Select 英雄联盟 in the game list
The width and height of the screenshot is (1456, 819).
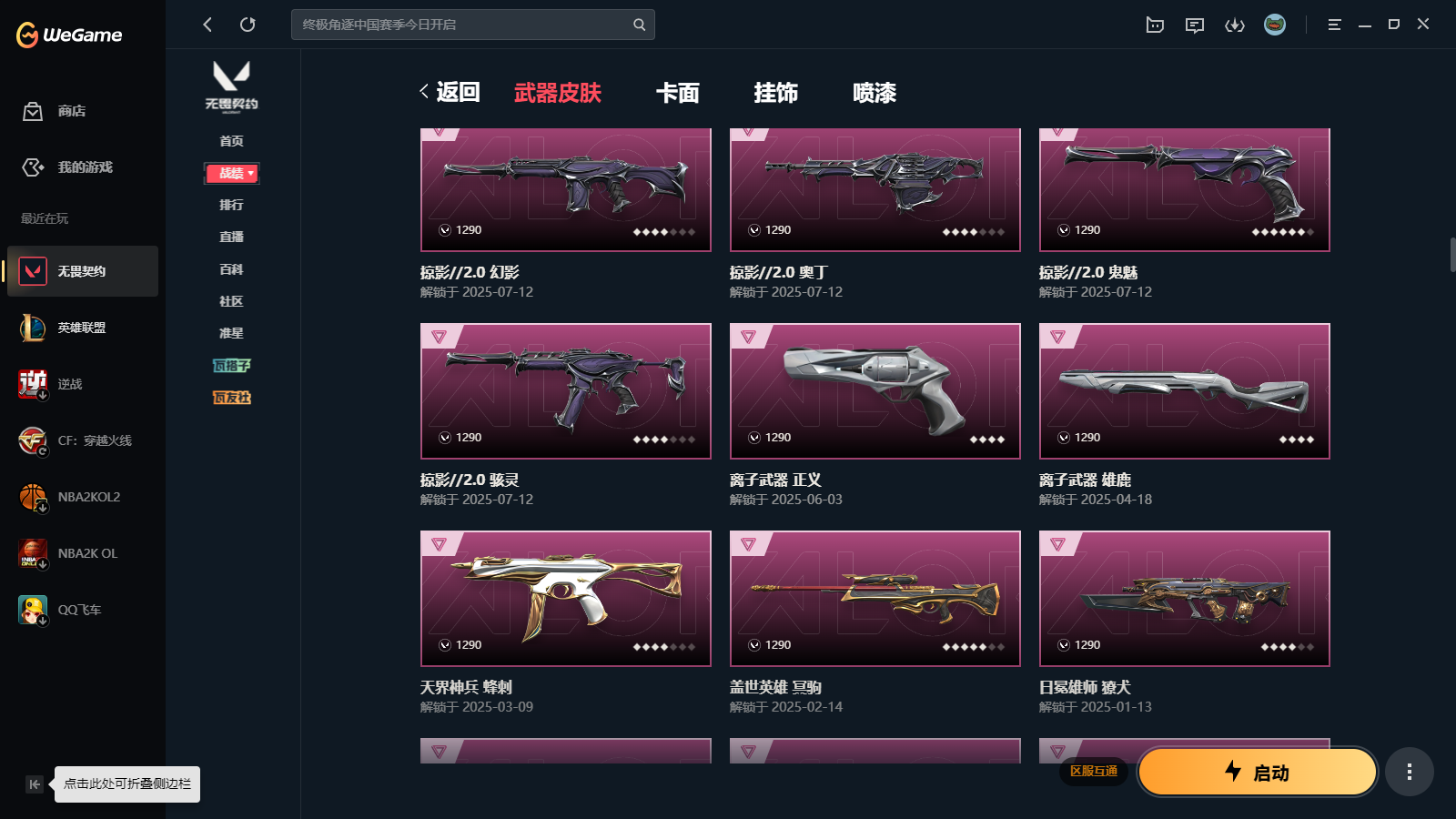click(83, 328)
